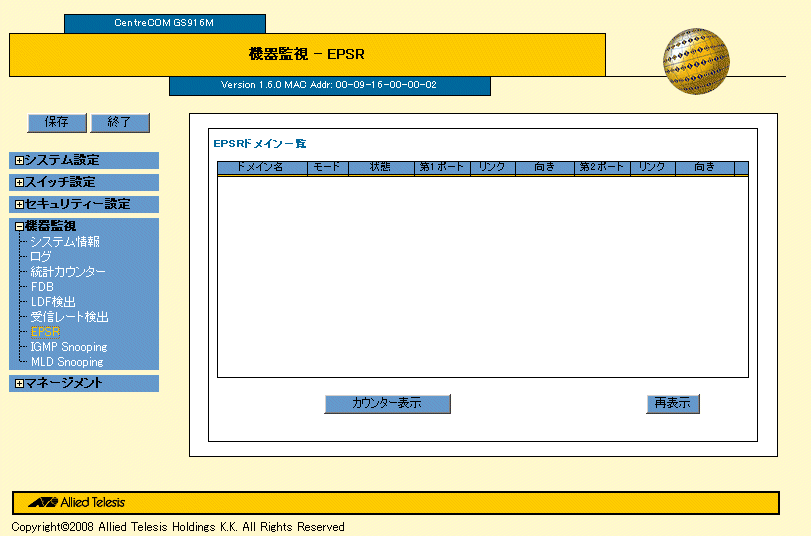Click the 第2ポート column header
This screenshot has height=536, width=811.
click(x=603, y=168)
